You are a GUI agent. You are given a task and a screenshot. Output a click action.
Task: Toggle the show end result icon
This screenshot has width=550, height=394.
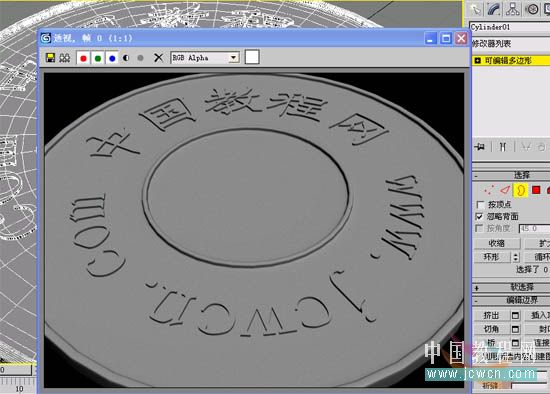point(503,147)
